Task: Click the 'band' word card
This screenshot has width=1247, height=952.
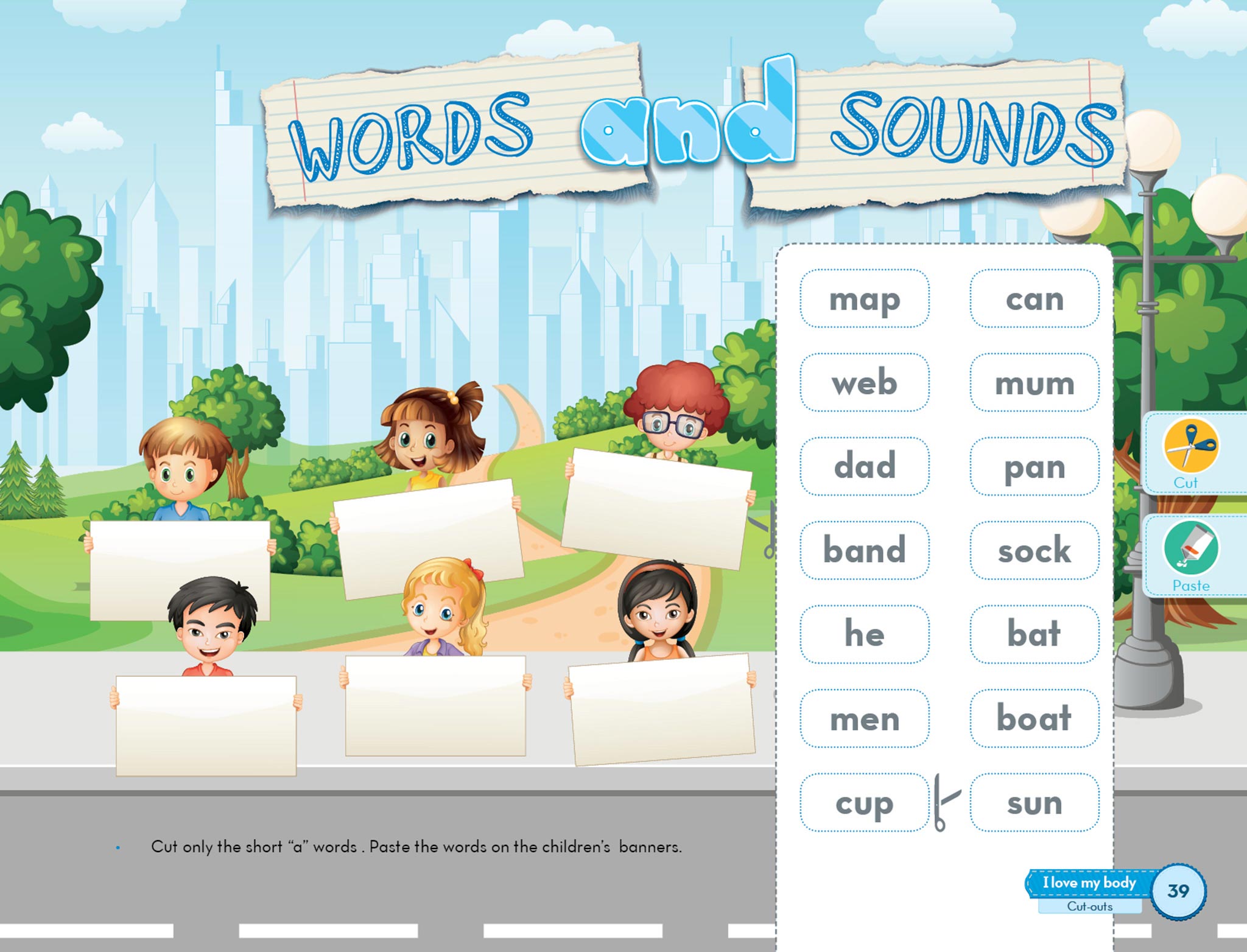Action: [864, 550]
